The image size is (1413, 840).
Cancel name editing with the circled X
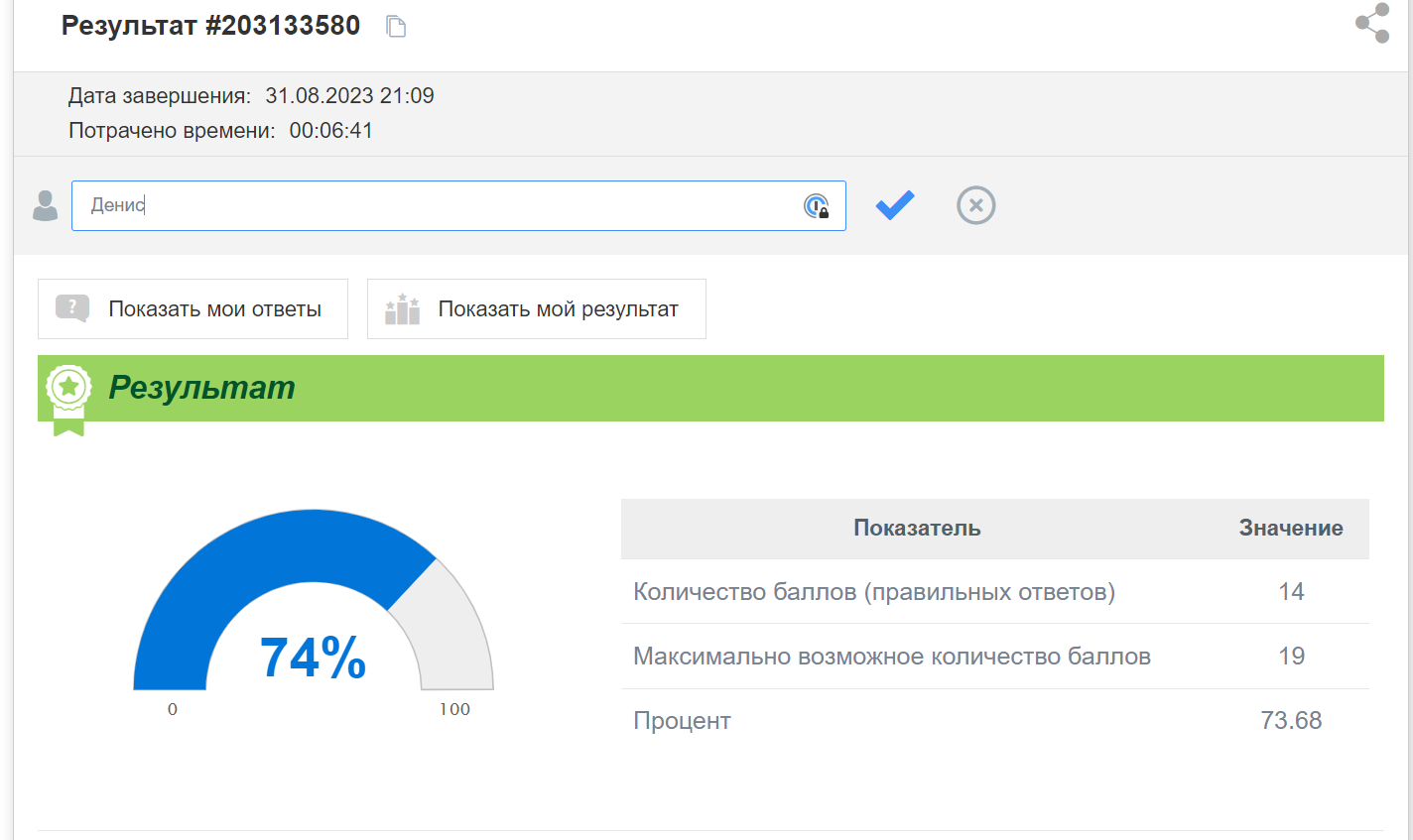coord(975,205)
